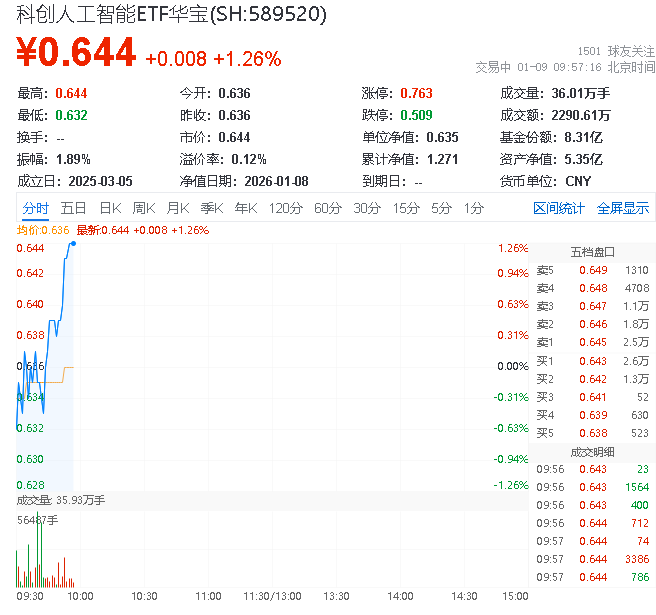This screenshot has height=615, width=656.
Task: Click the 1501 球友关注 follower count
Action: pos(616,51)
